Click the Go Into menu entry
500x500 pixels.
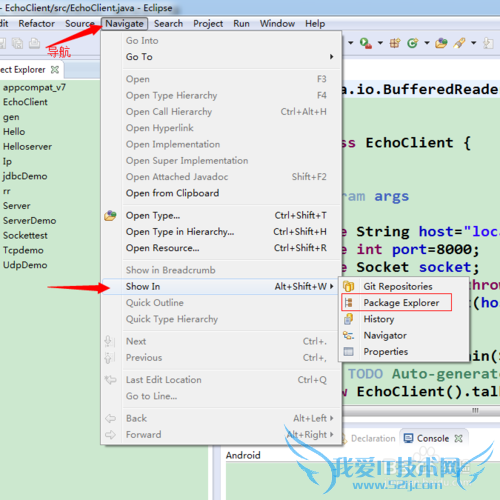[221, 41]
